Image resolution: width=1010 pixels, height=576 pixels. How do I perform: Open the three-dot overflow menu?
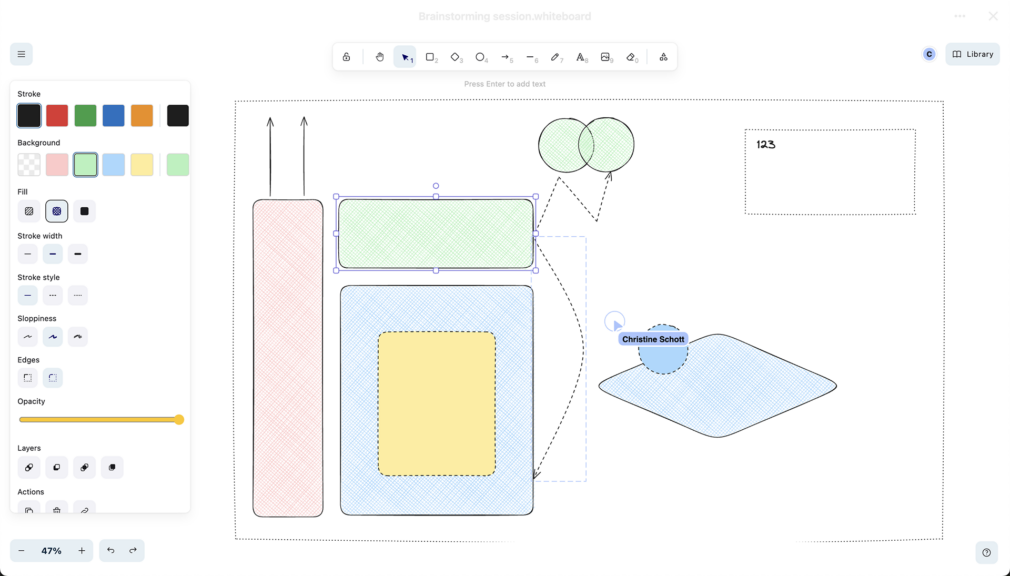[960, 15]
